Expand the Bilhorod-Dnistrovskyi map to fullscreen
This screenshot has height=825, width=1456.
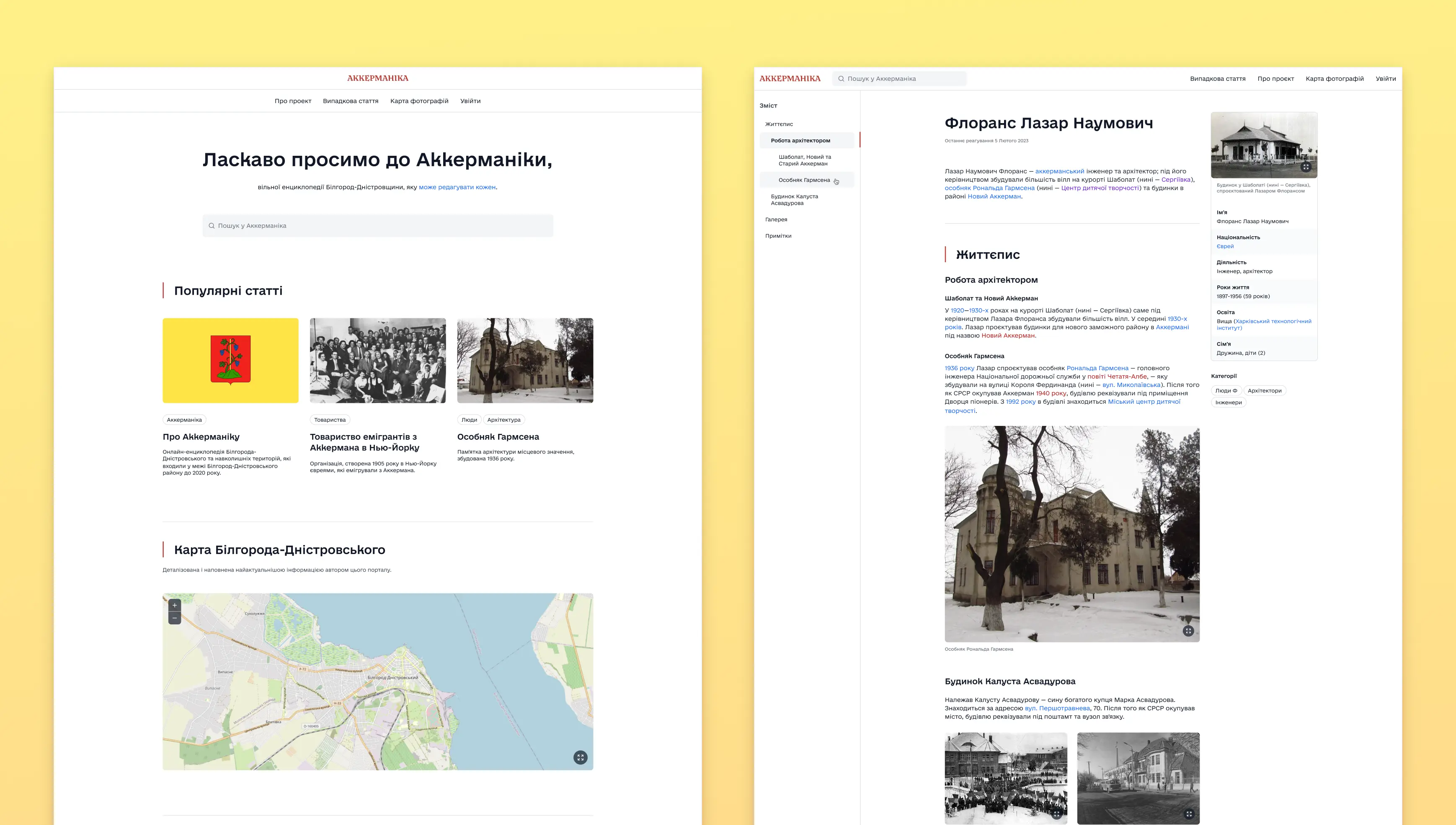[x=580, y=758]
